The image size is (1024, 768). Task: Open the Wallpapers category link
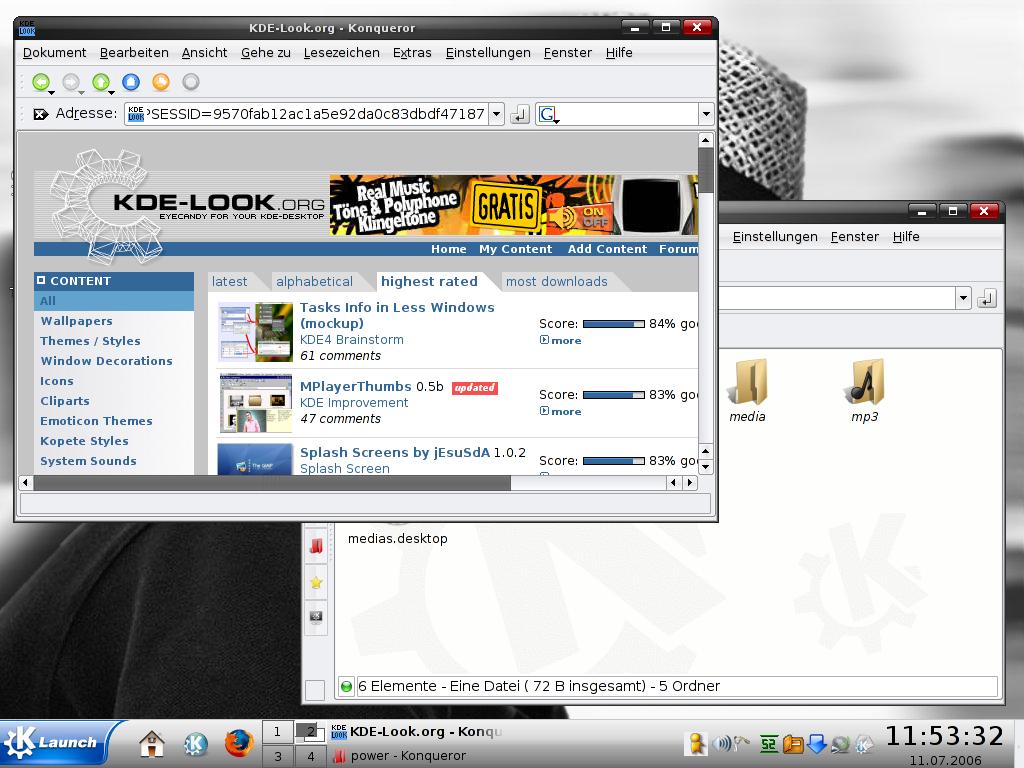(x=76, y=321)
